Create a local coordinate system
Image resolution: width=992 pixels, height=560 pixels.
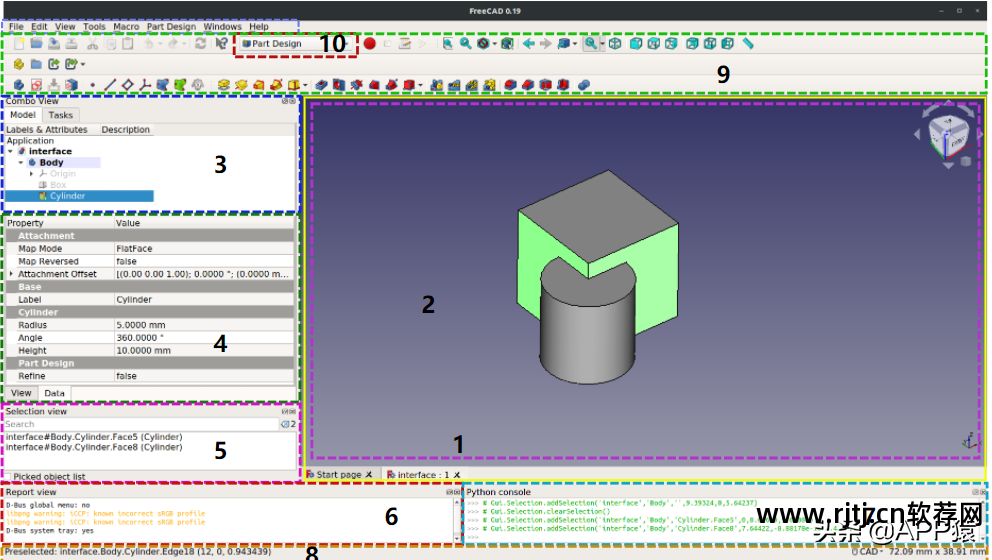point(145,84)
